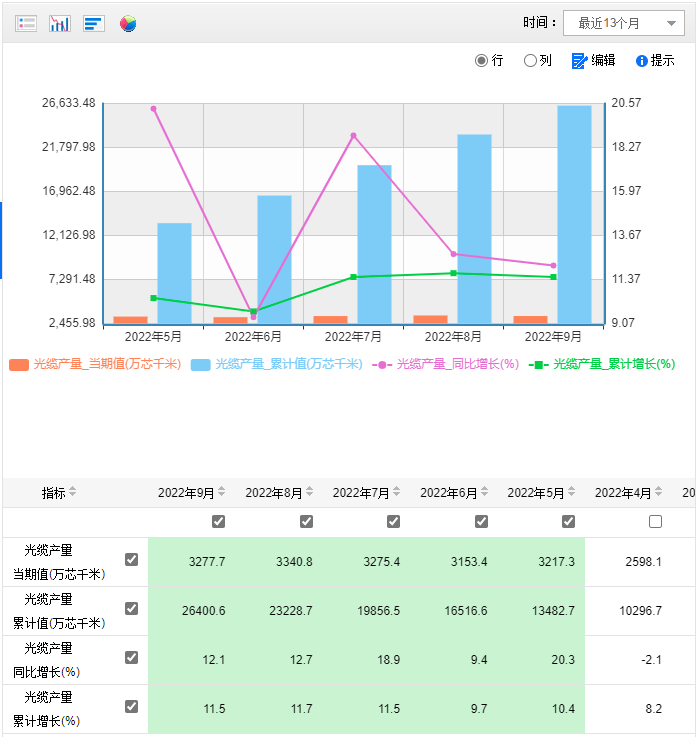Click the 2022年9月 cumulative value bar
Screen dimensions: 698x737
[574, 214]
